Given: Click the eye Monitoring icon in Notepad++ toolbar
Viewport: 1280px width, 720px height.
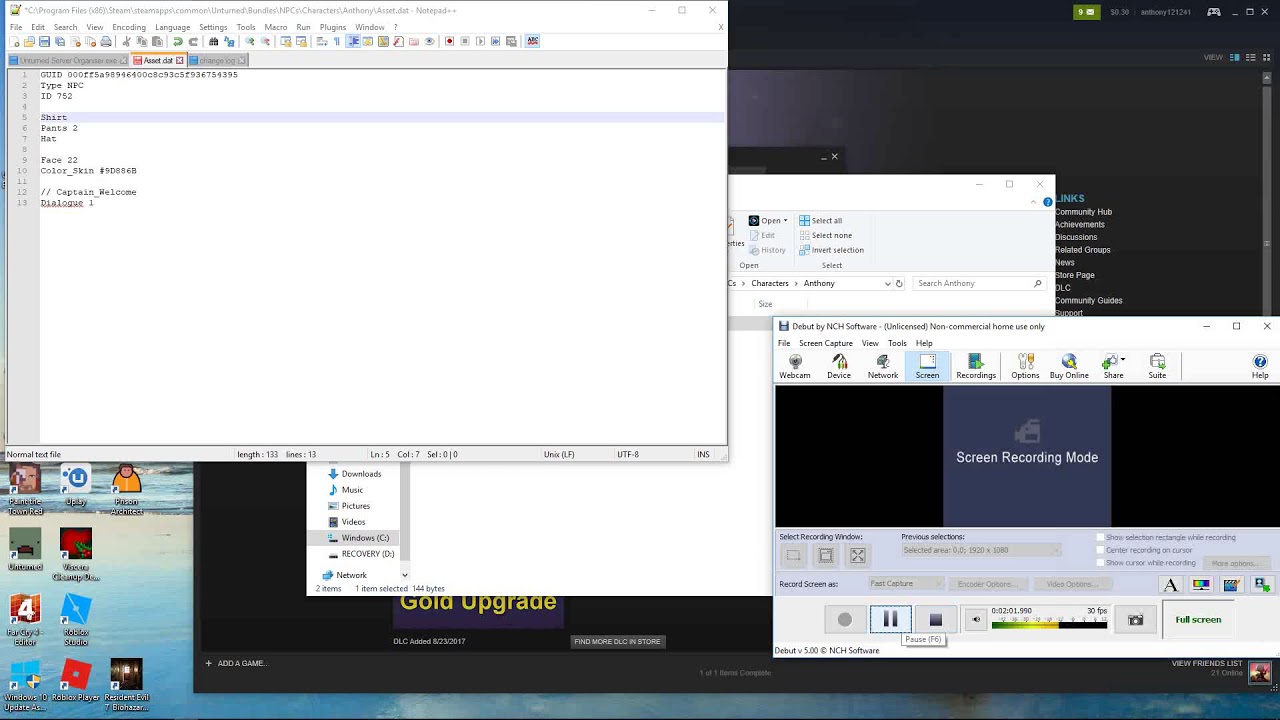Looking at the screenshot, I should tap(430, 41).
